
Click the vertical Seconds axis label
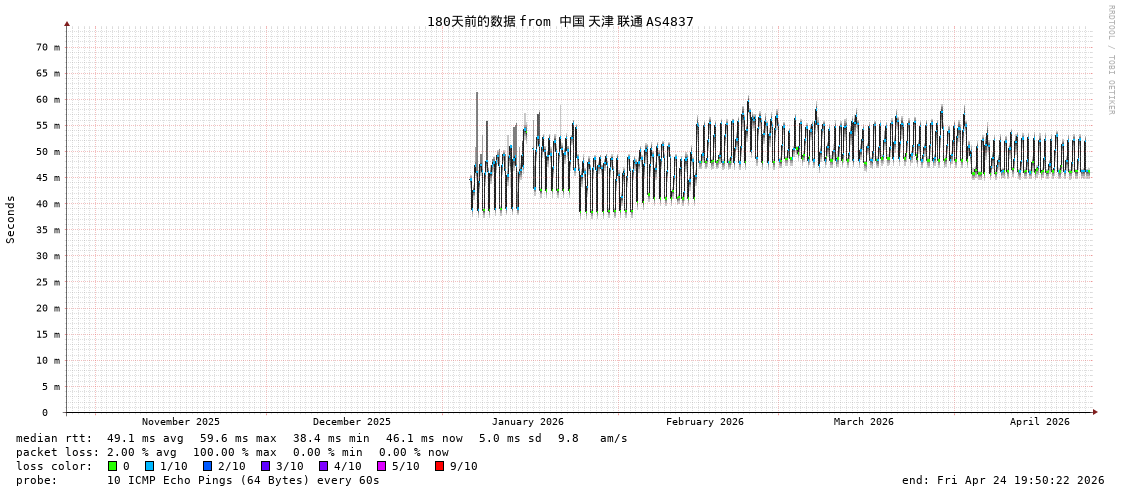pyautogui.click(x=11, y=219)
